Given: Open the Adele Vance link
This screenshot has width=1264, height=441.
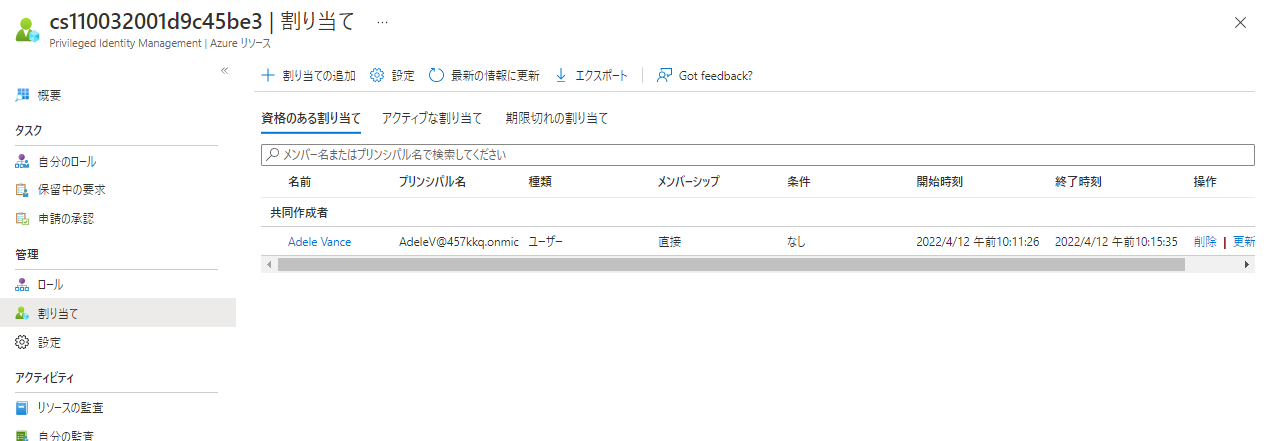Looking at the screenshot, I should 320,241.
